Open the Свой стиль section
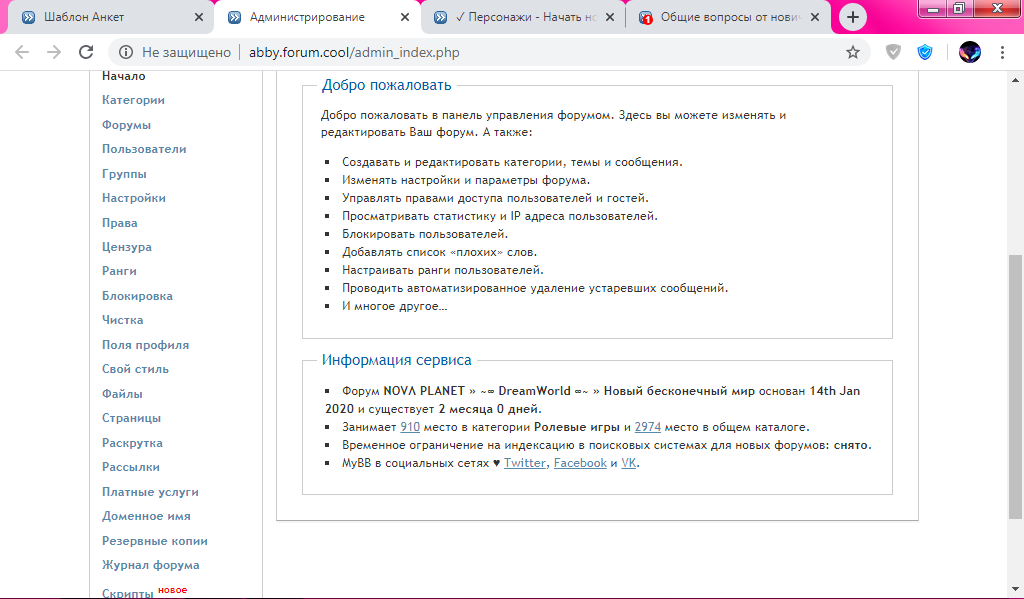This screenshot has width=1024, height=599. 135,369
